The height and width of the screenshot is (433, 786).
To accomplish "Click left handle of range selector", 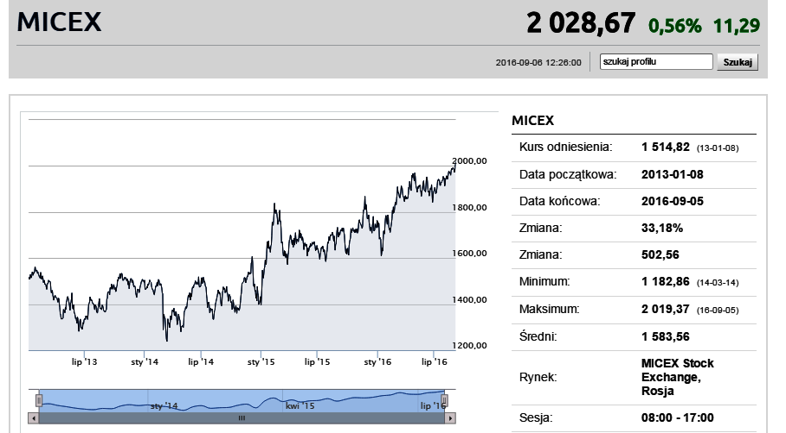I will click(x=39, y=400).
